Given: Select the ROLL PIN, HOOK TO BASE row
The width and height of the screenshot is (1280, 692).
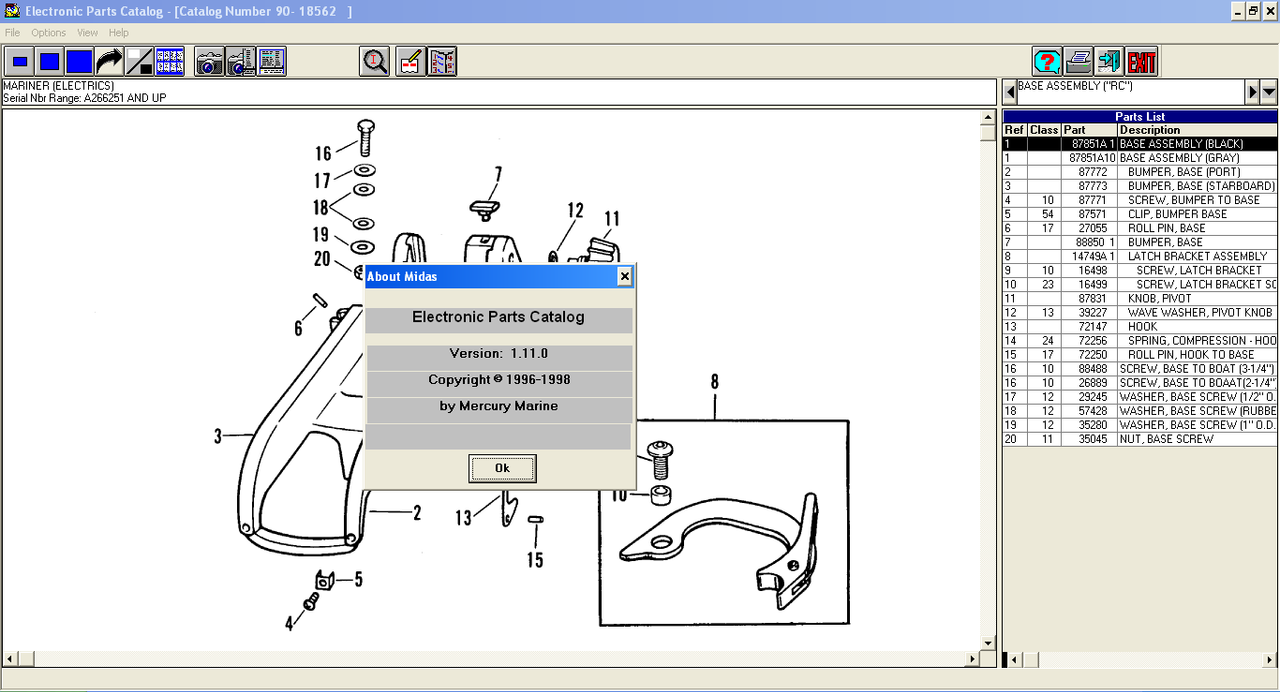Looking at the screenshot, I should pos(1140,354).
